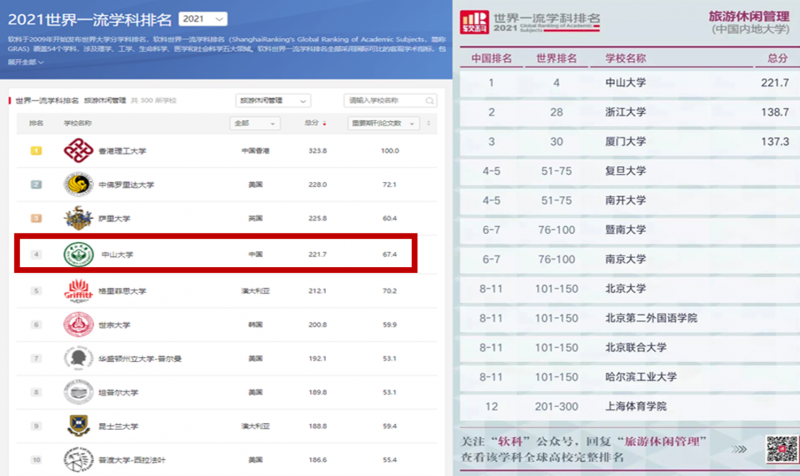This screenshot has width=800, height=476.
Task: Open the 格里菲思大学 link
Action: pos(122,291)
